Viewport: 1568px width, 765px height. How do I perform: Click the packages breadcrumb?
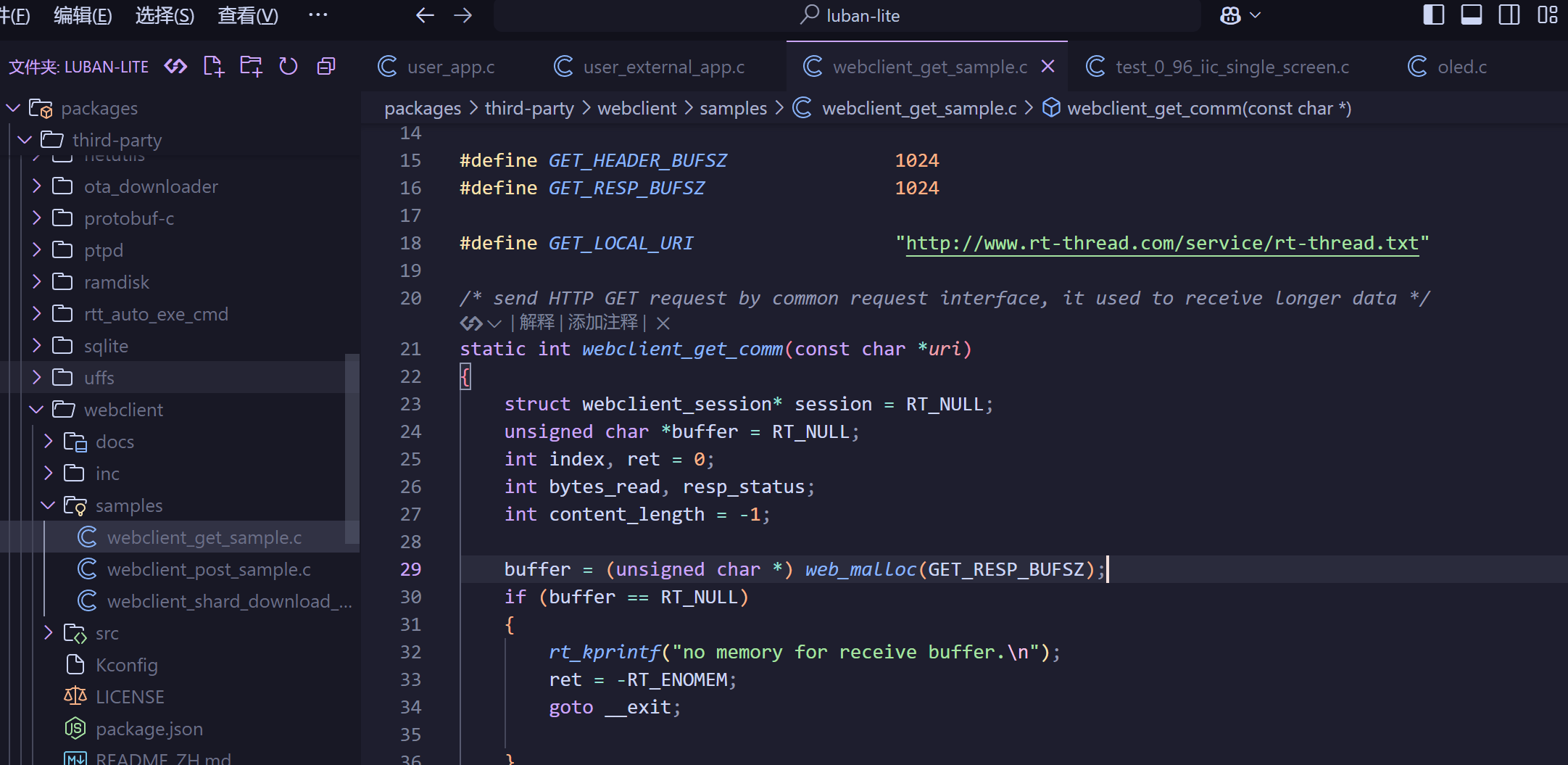tap(423, 108)
